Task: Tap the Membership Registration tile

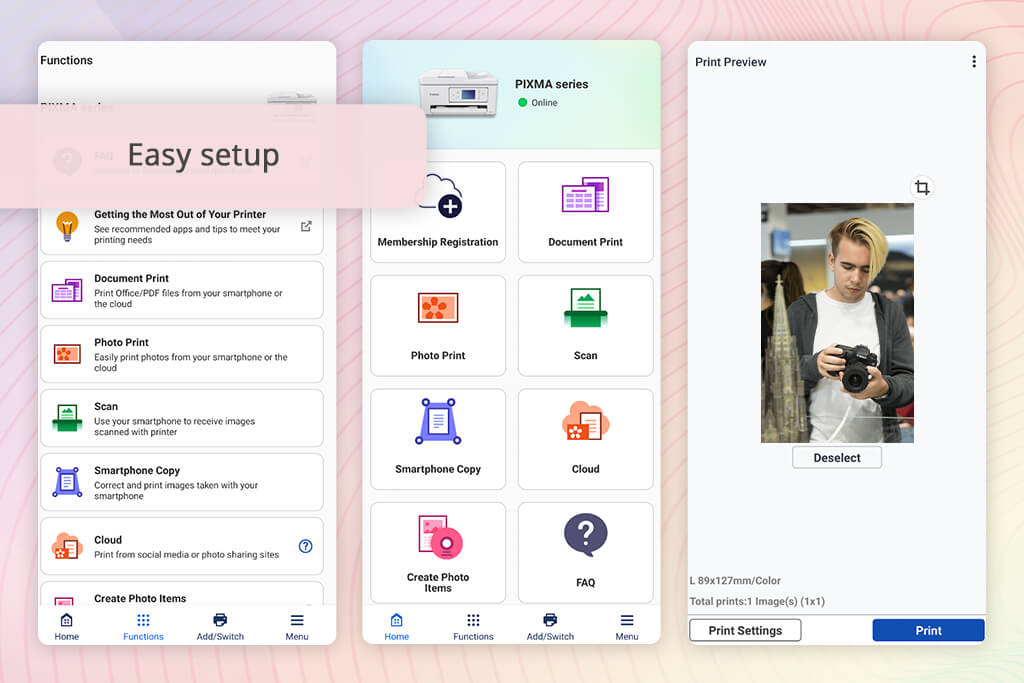Action: [x=438, y=212]
